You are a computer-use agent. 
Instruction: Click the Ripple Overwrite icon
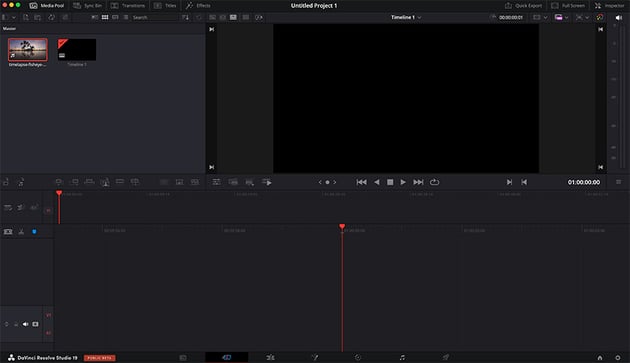click(x=89, y=182)
